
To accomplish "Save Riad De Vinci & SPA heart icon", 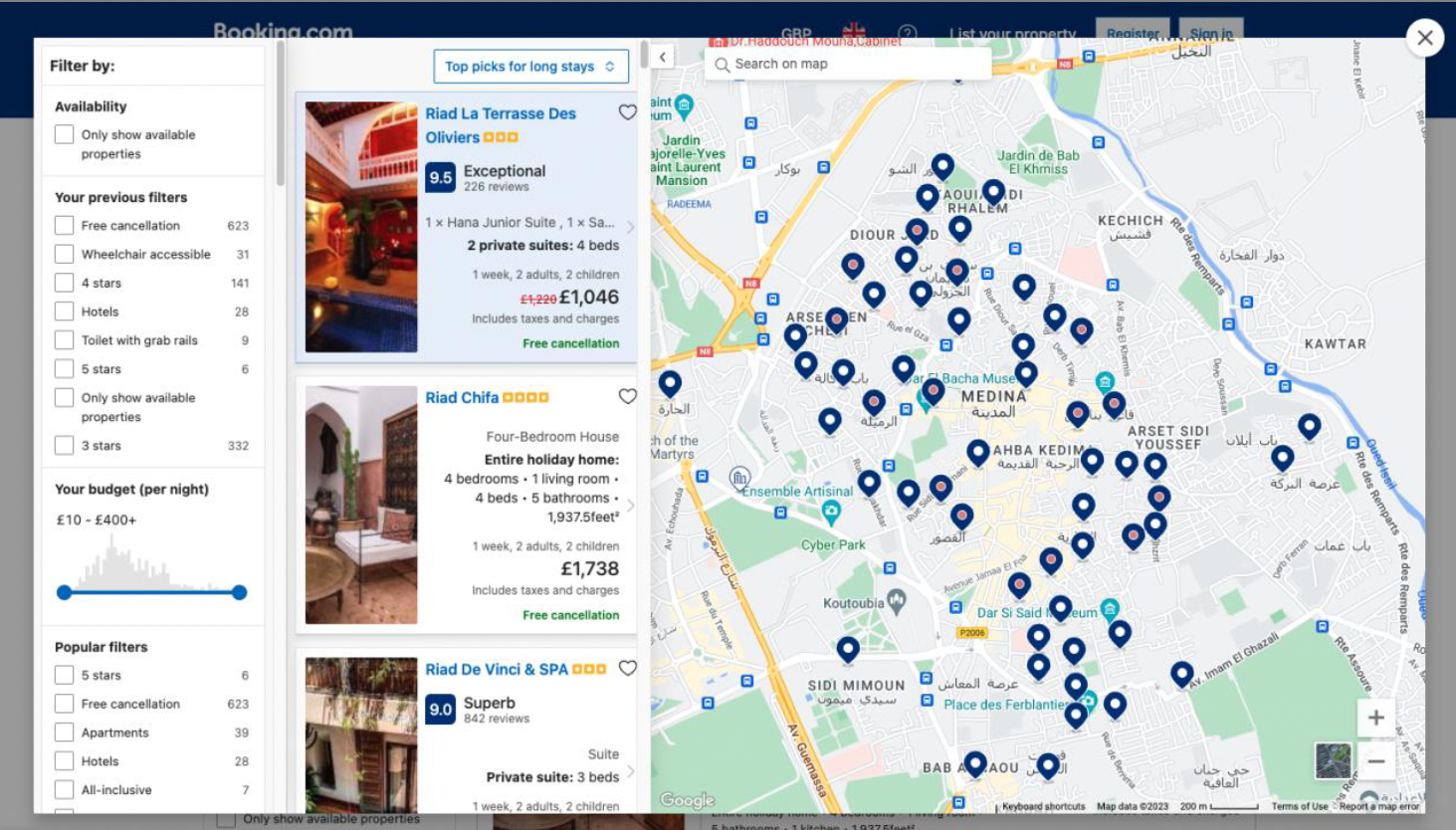I will point(627,668).
